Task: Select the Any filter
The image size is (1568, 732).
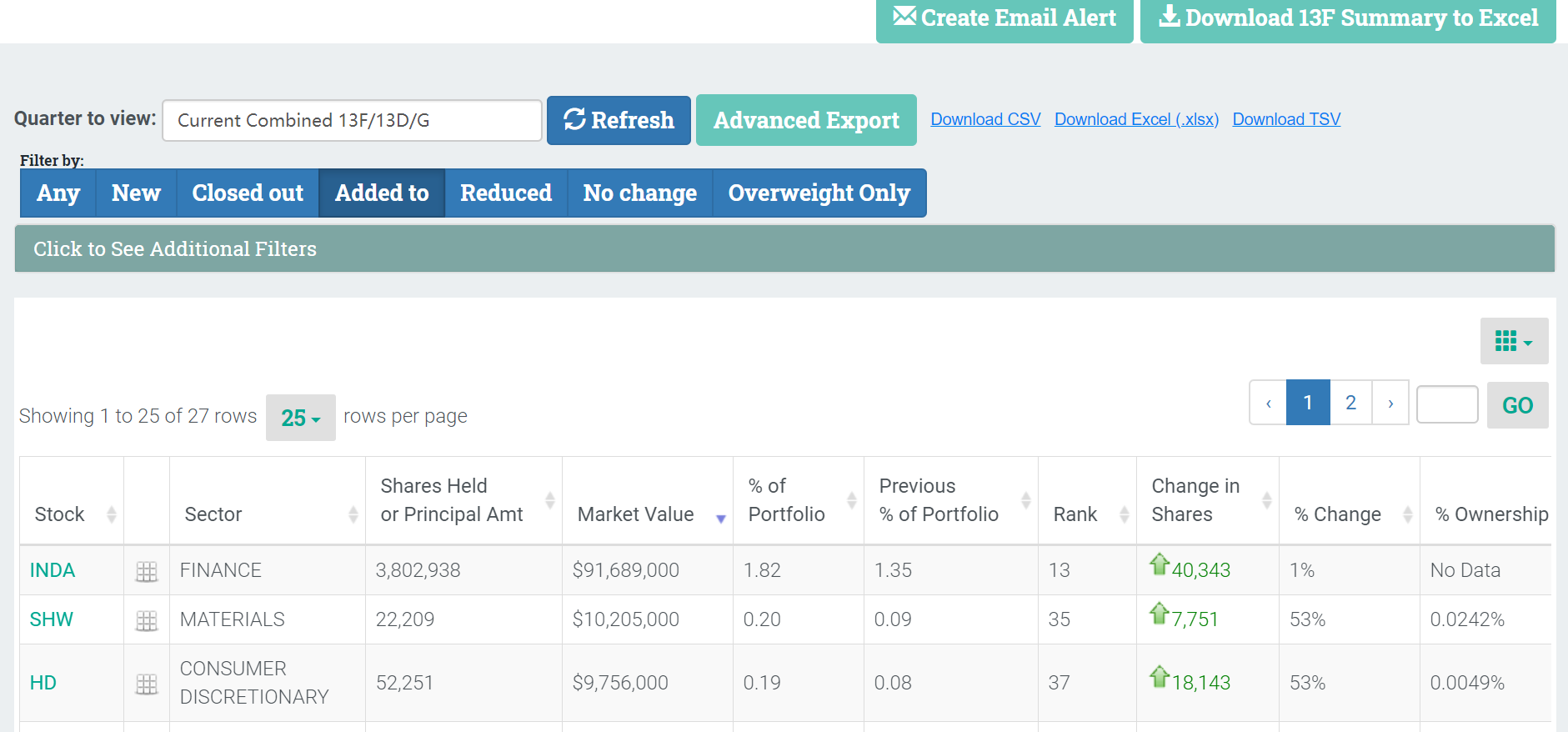Action: pos(58,193)
